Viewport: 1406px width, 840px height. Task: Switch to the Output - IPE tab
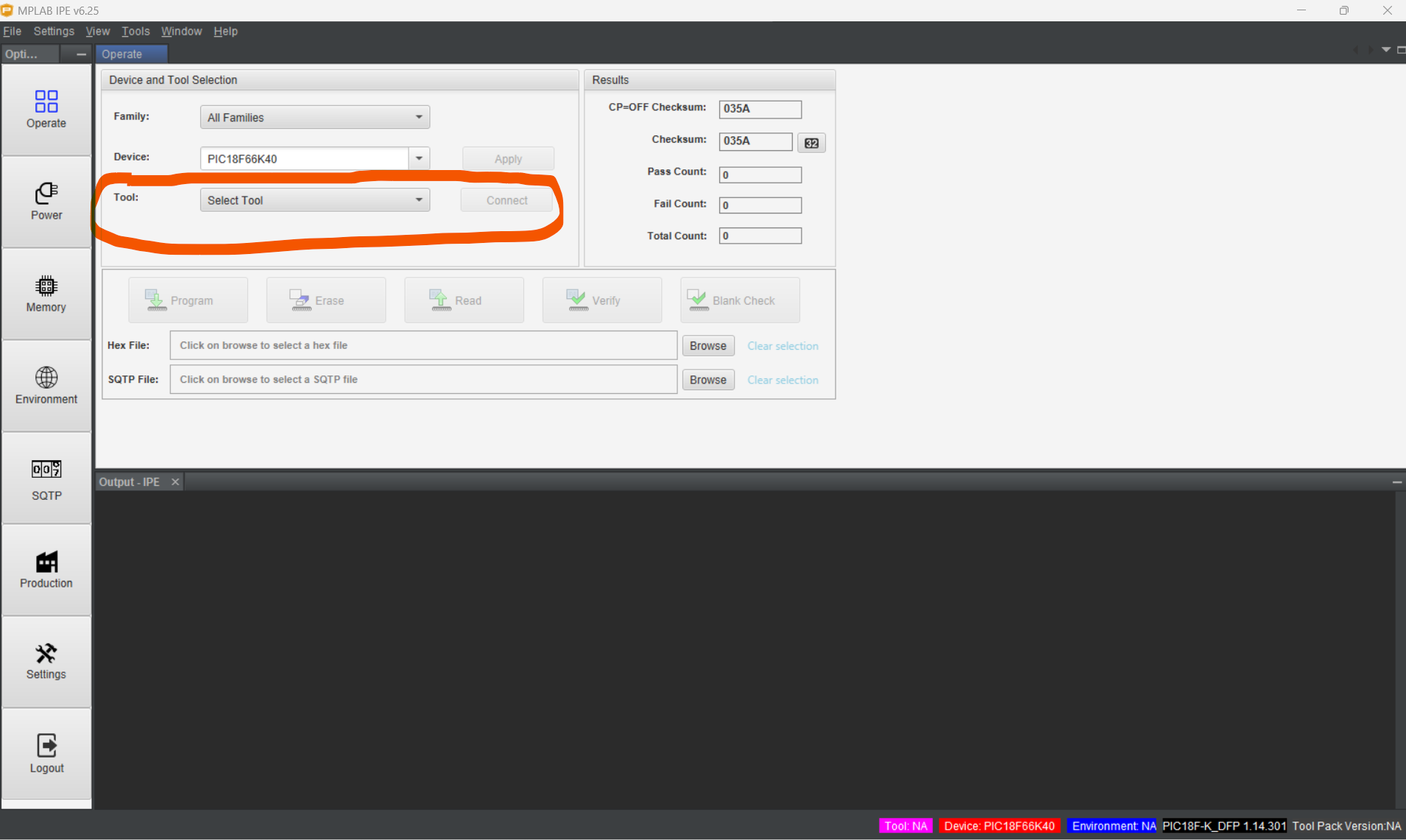(x=129, y=481)
